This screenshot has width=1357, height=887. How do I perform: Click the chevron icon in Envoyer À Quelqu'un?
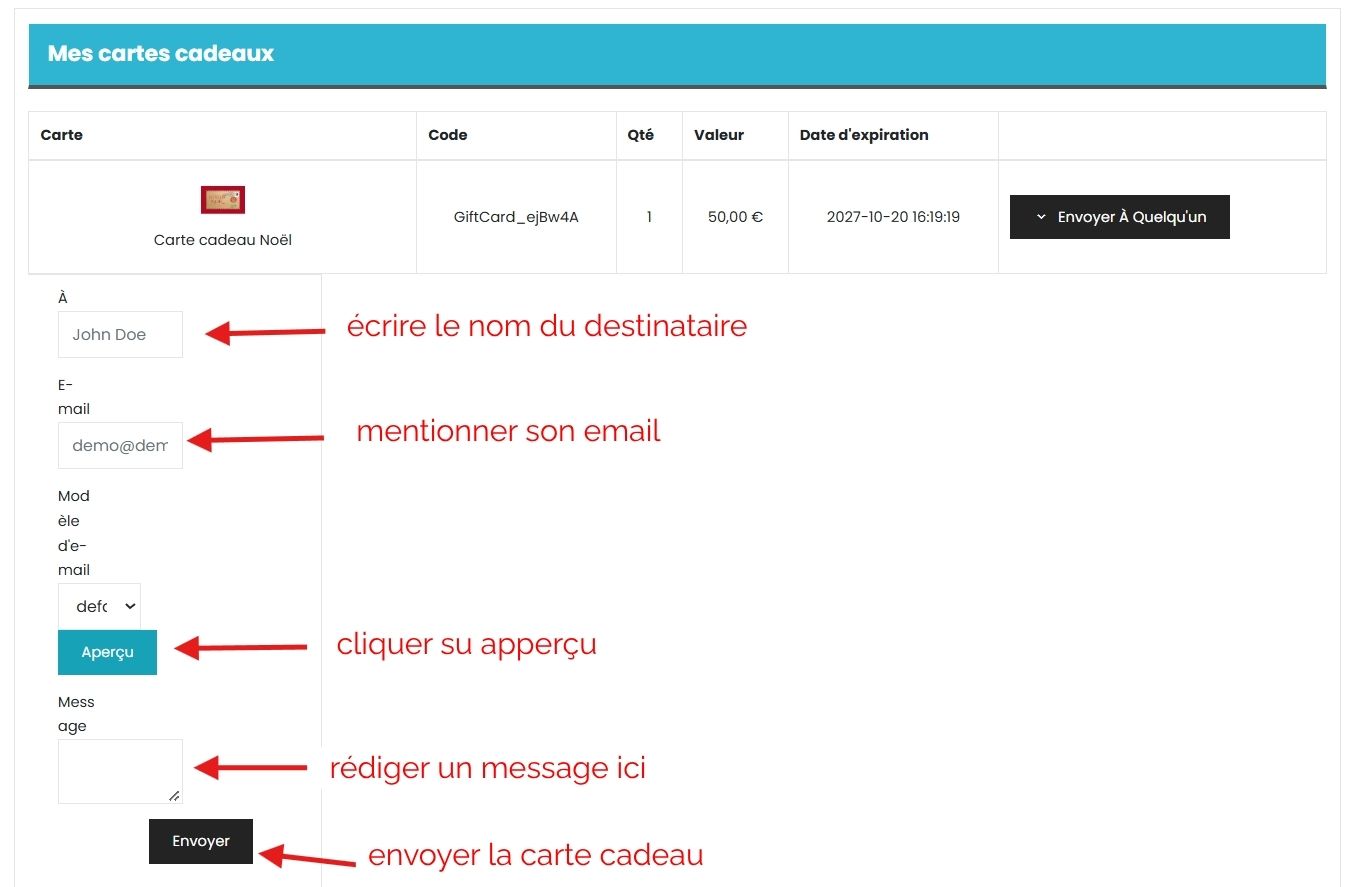click(x=1041, y=217)
